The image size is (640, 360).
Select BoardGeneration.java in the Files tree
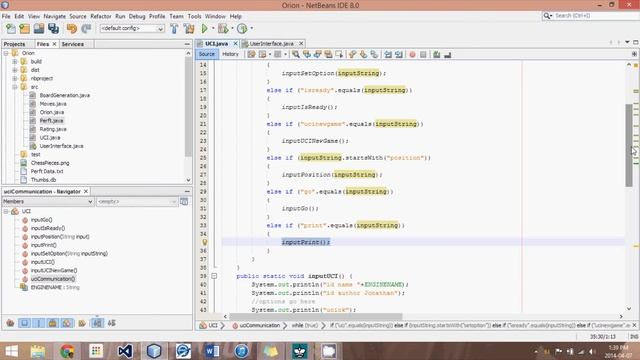click(65, 95)
